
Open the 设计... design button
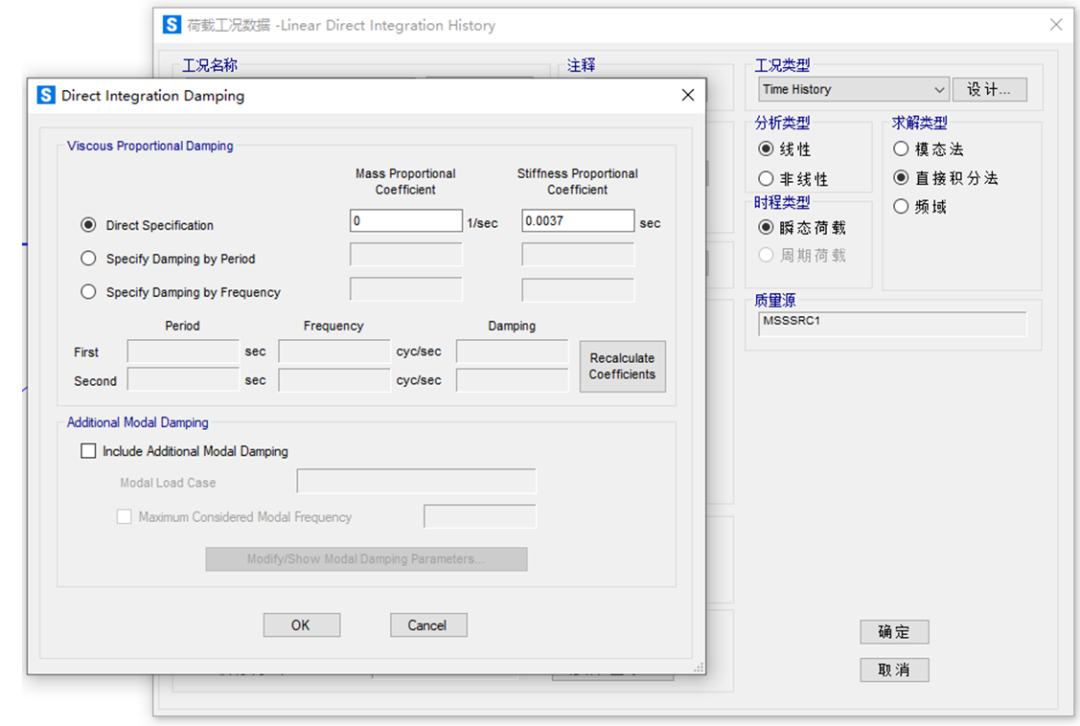pos(989,90)
